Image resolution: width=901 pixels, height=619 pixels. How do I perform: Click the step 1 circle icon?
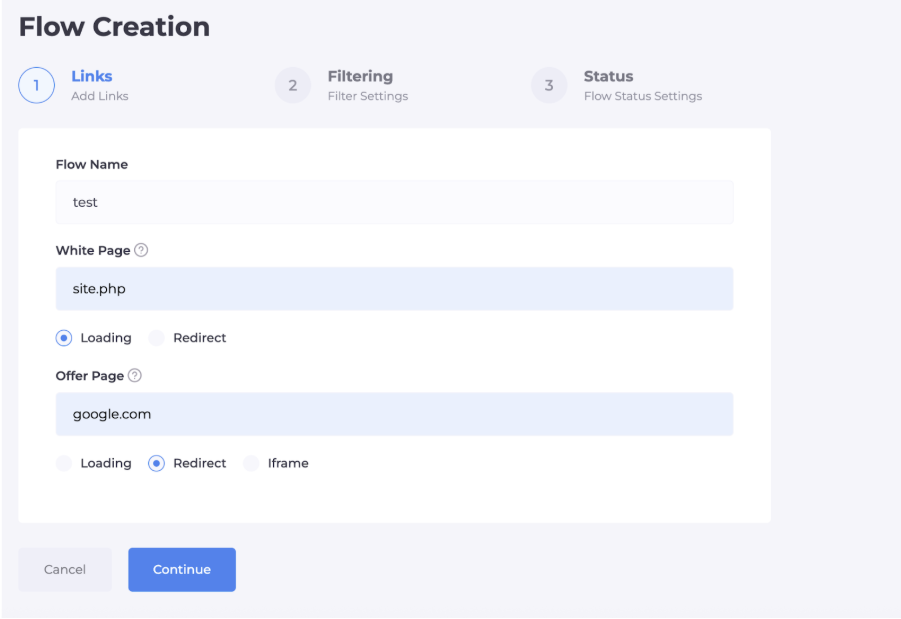[36, 86]
